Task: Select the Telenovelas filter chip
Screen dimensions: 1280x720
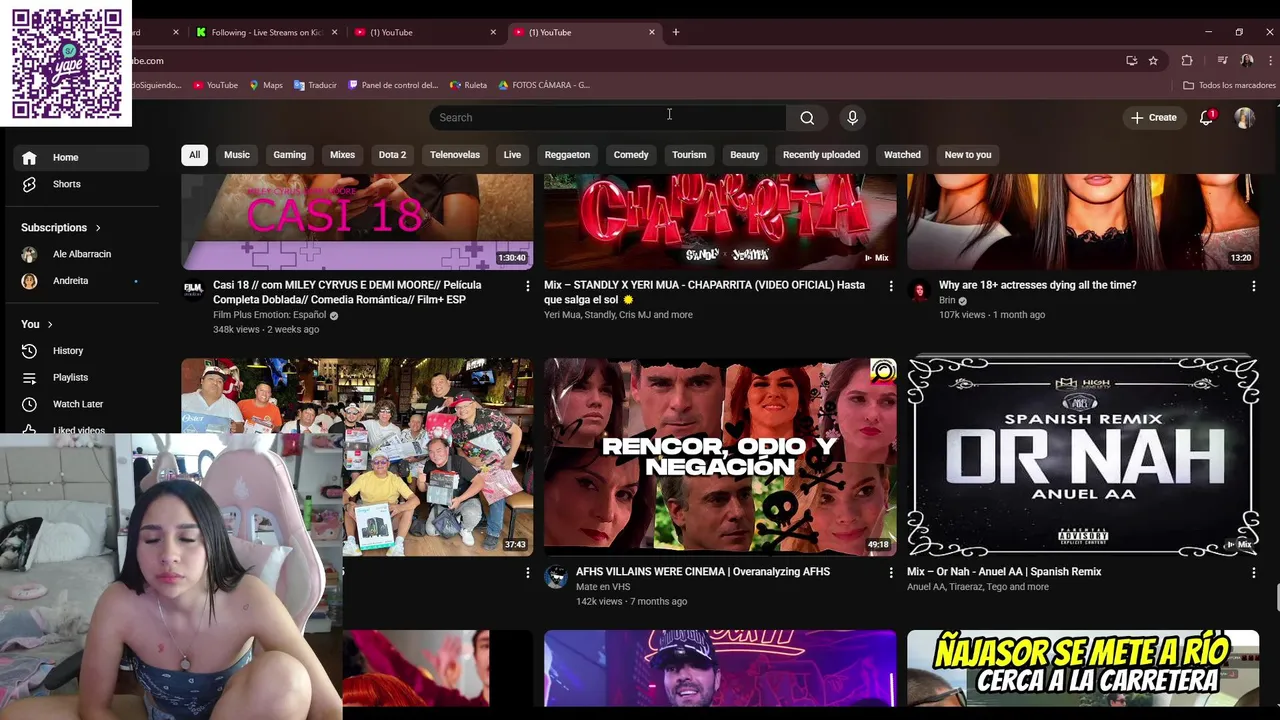Action: 455,155
